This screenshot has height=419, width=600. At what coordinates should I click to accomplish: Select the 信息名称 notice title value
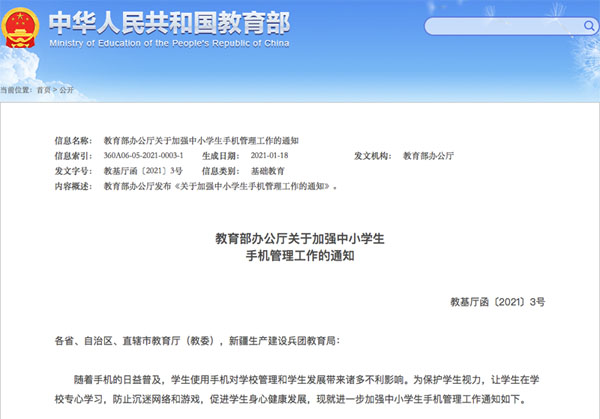coord(201,141)
